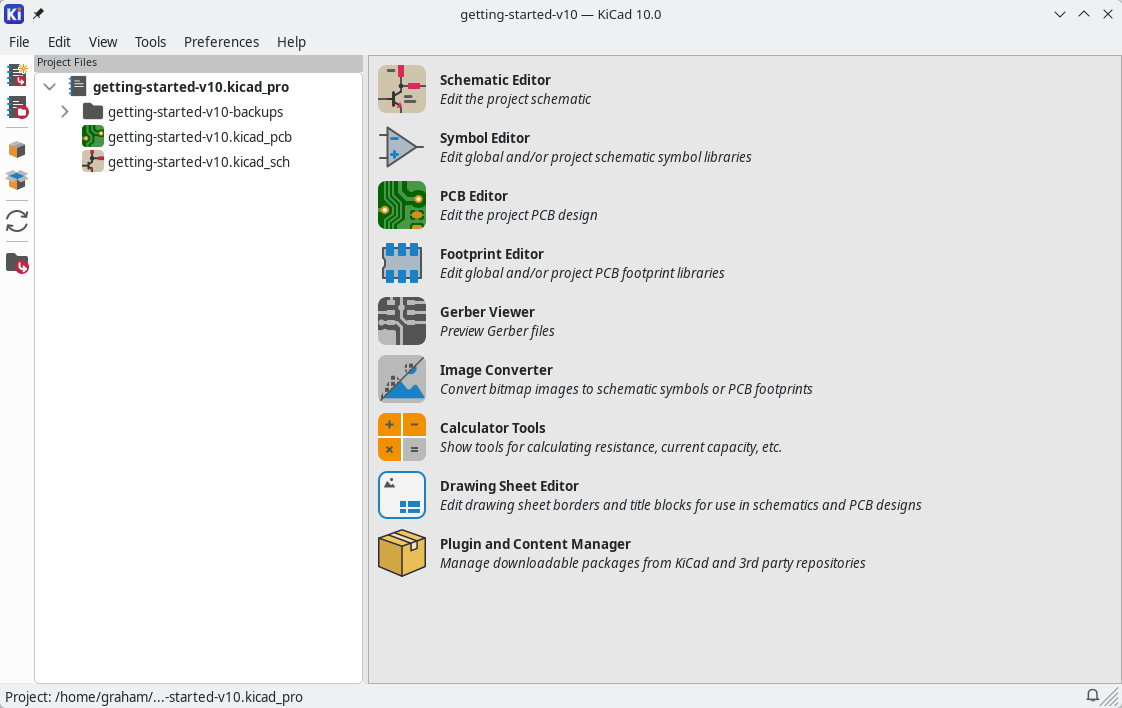1122x708 pixels.
Task: Click the New Project toolbar icon
Action: click(17, 75)
